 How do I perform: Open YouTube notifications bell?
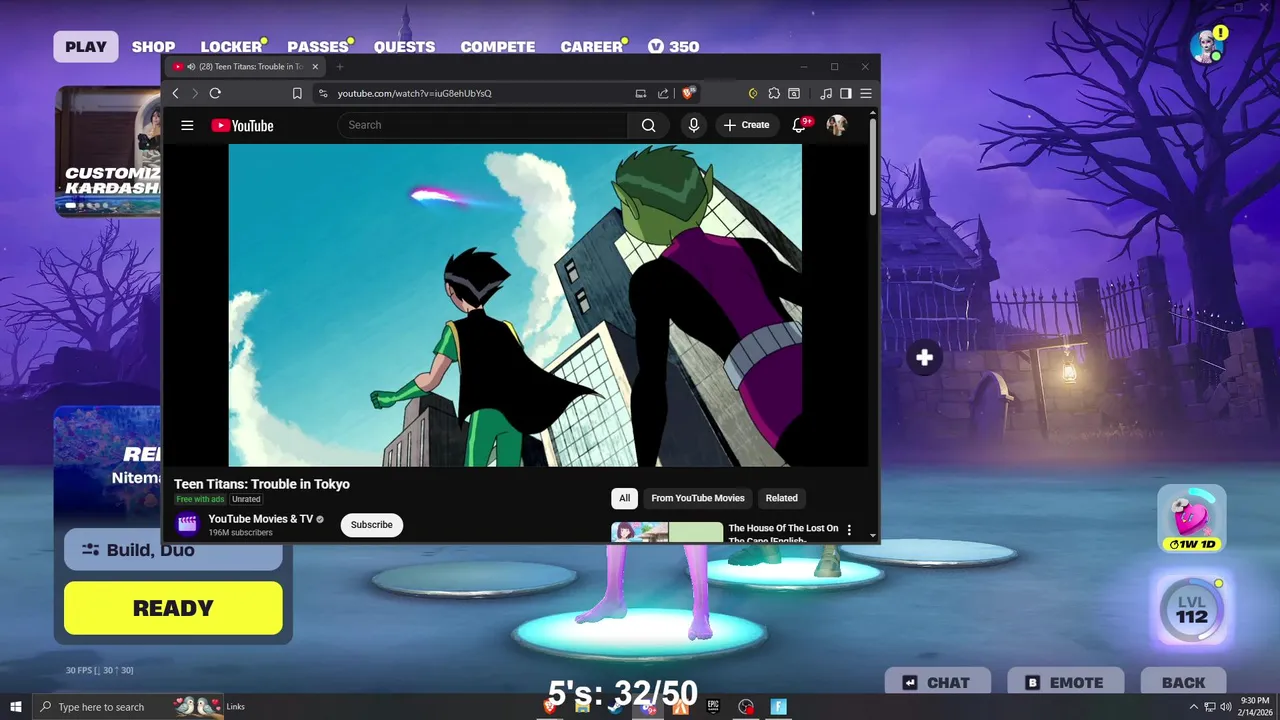click(x=799, y=125)
